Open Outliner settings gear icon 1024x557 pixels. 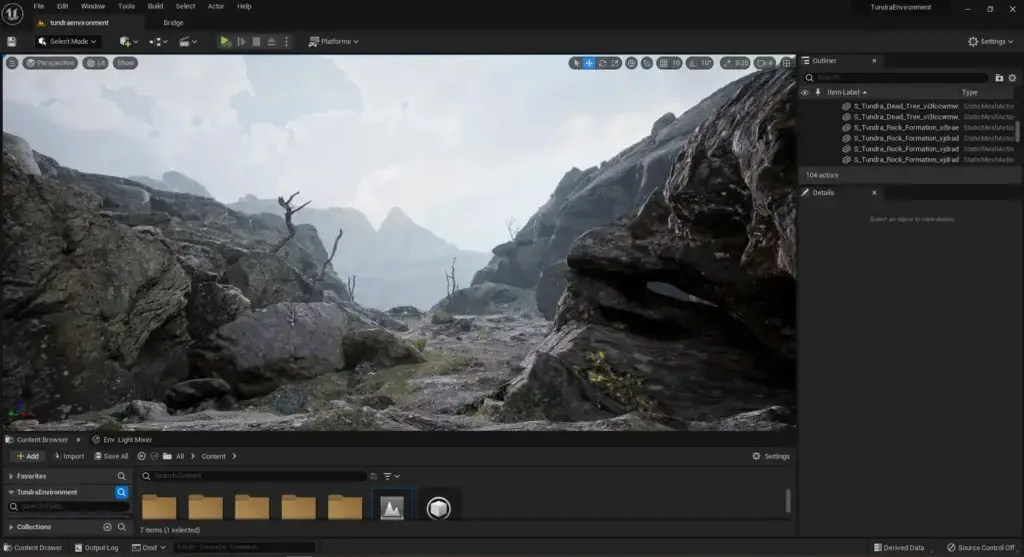click(1014, 77)
